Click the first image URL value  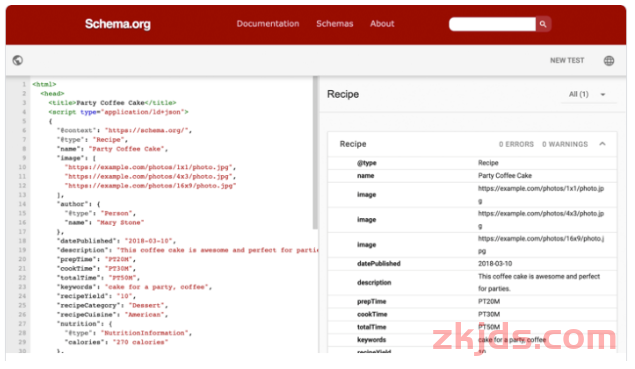pyautogui.click(x=541, y=195)
